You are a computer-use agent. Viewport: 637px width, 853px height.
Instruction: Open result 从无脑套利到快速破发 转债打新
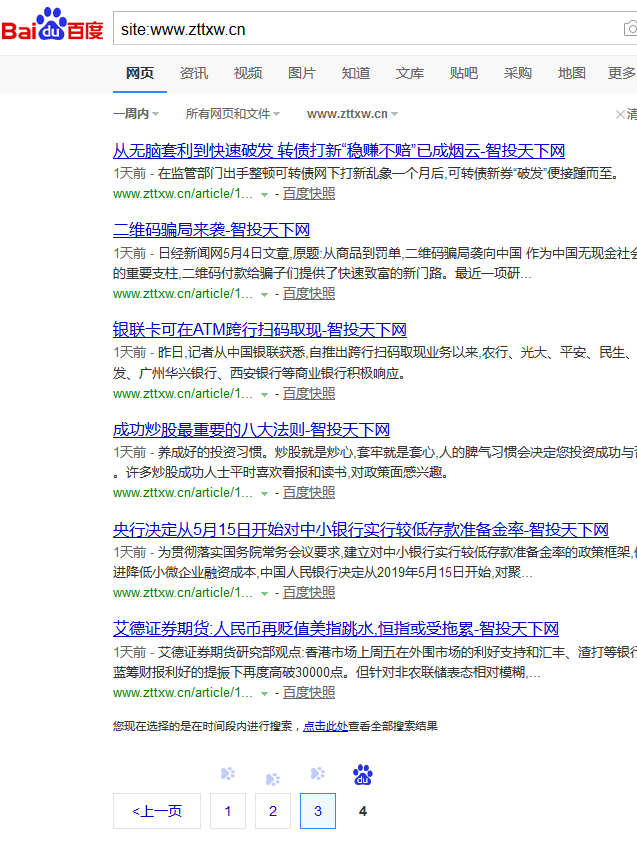pyautogui.click(x=339, y=151)
